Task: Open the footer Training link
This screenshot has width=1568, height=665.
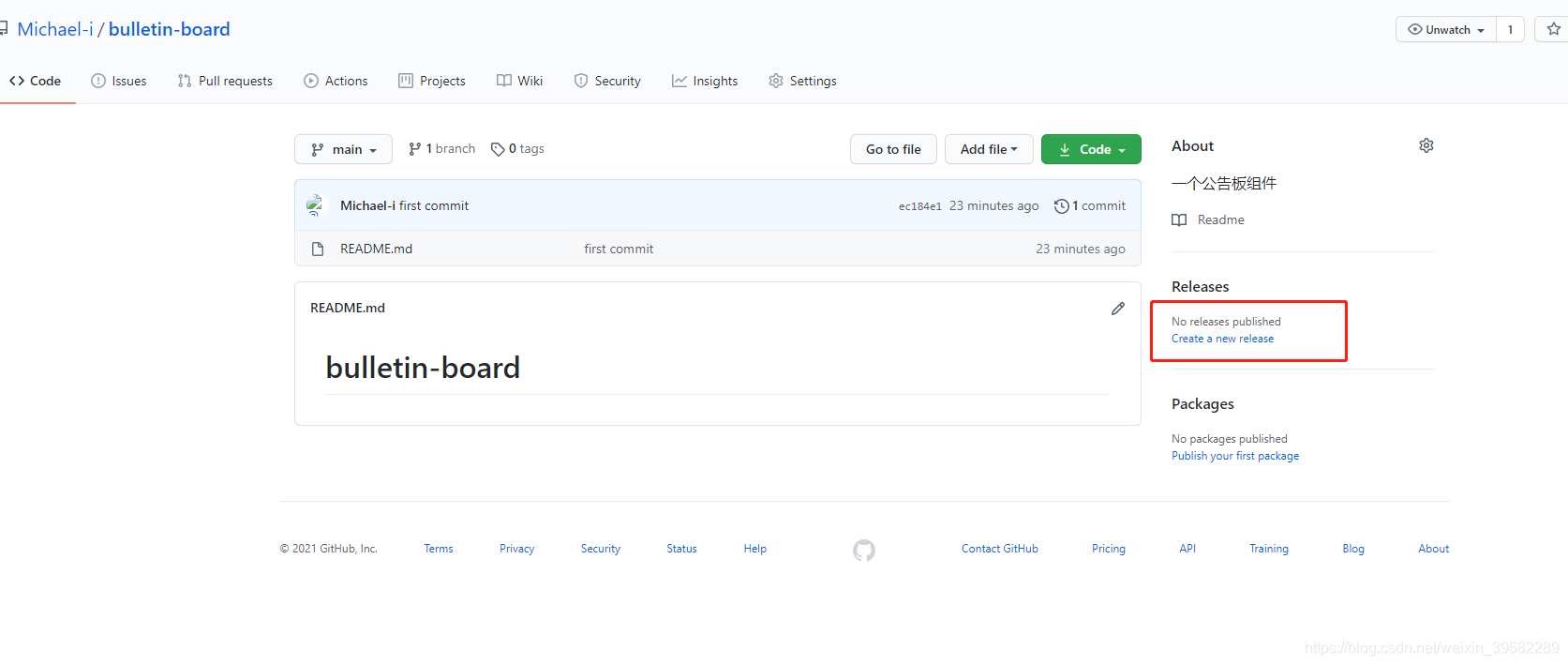Action: 1269,549
